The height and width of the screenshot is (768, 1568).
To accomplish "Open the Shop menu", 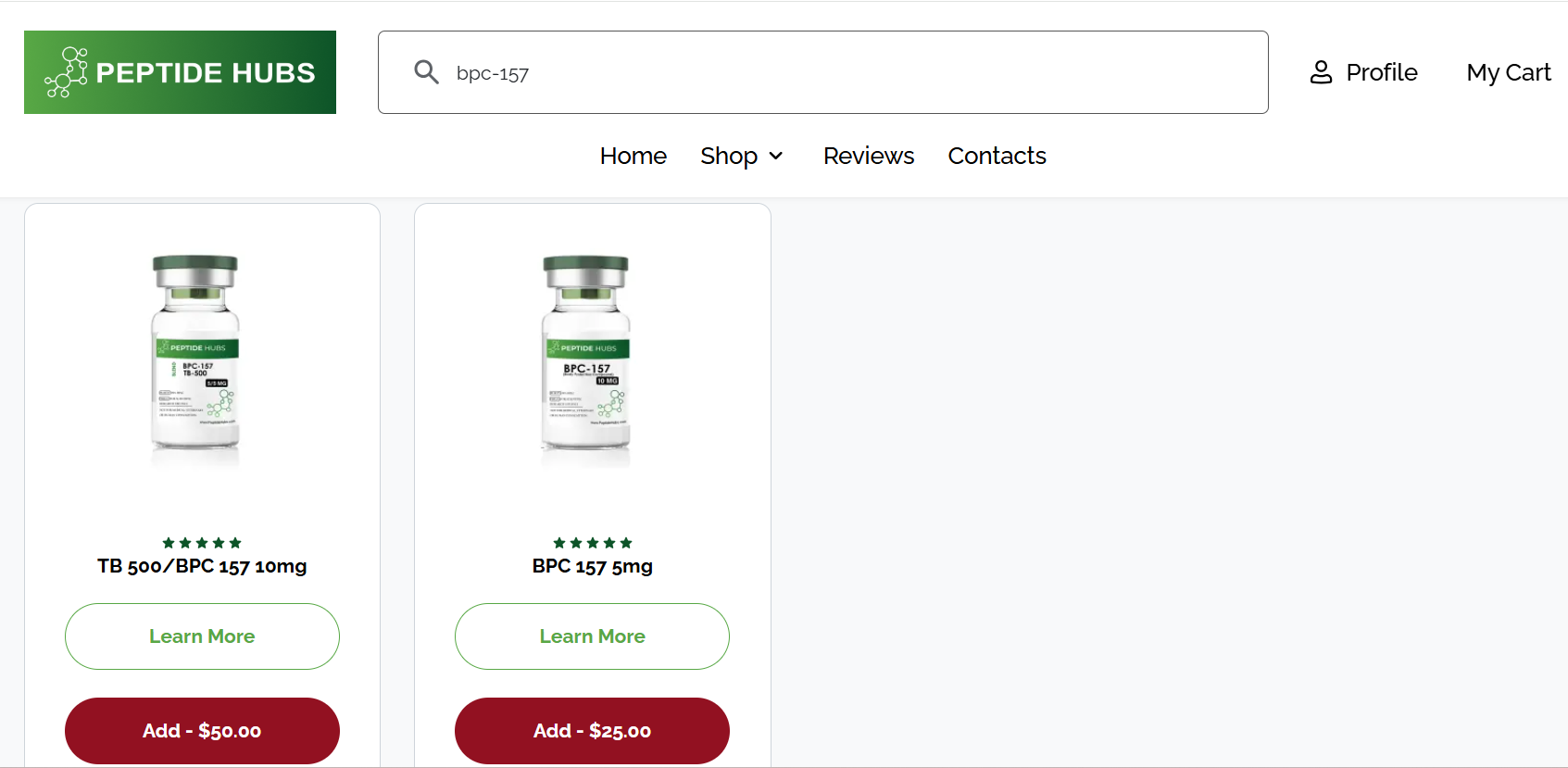I will [x=729, y=157].
